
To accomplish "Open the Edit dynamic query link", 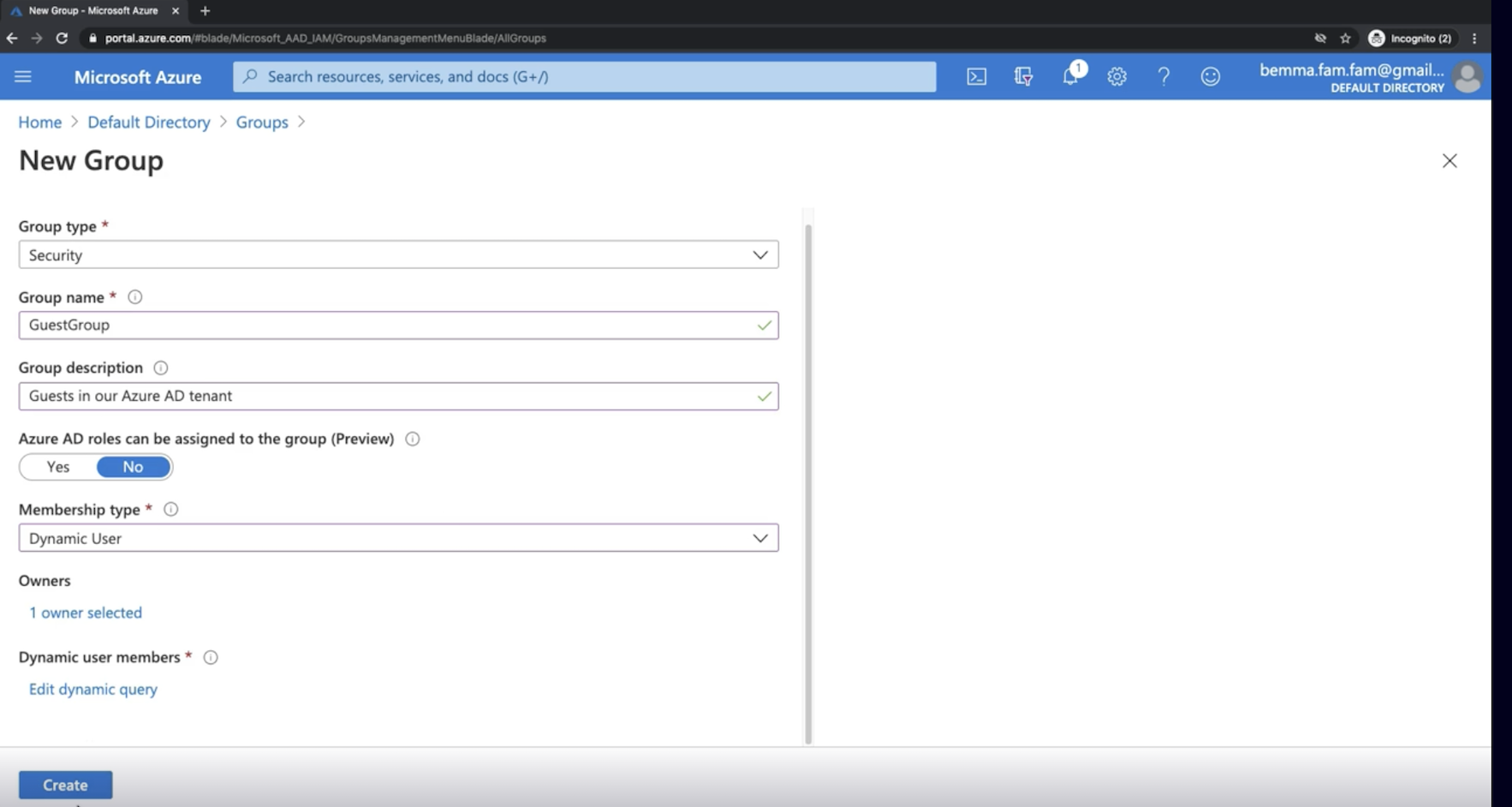I will coord(93,690).
